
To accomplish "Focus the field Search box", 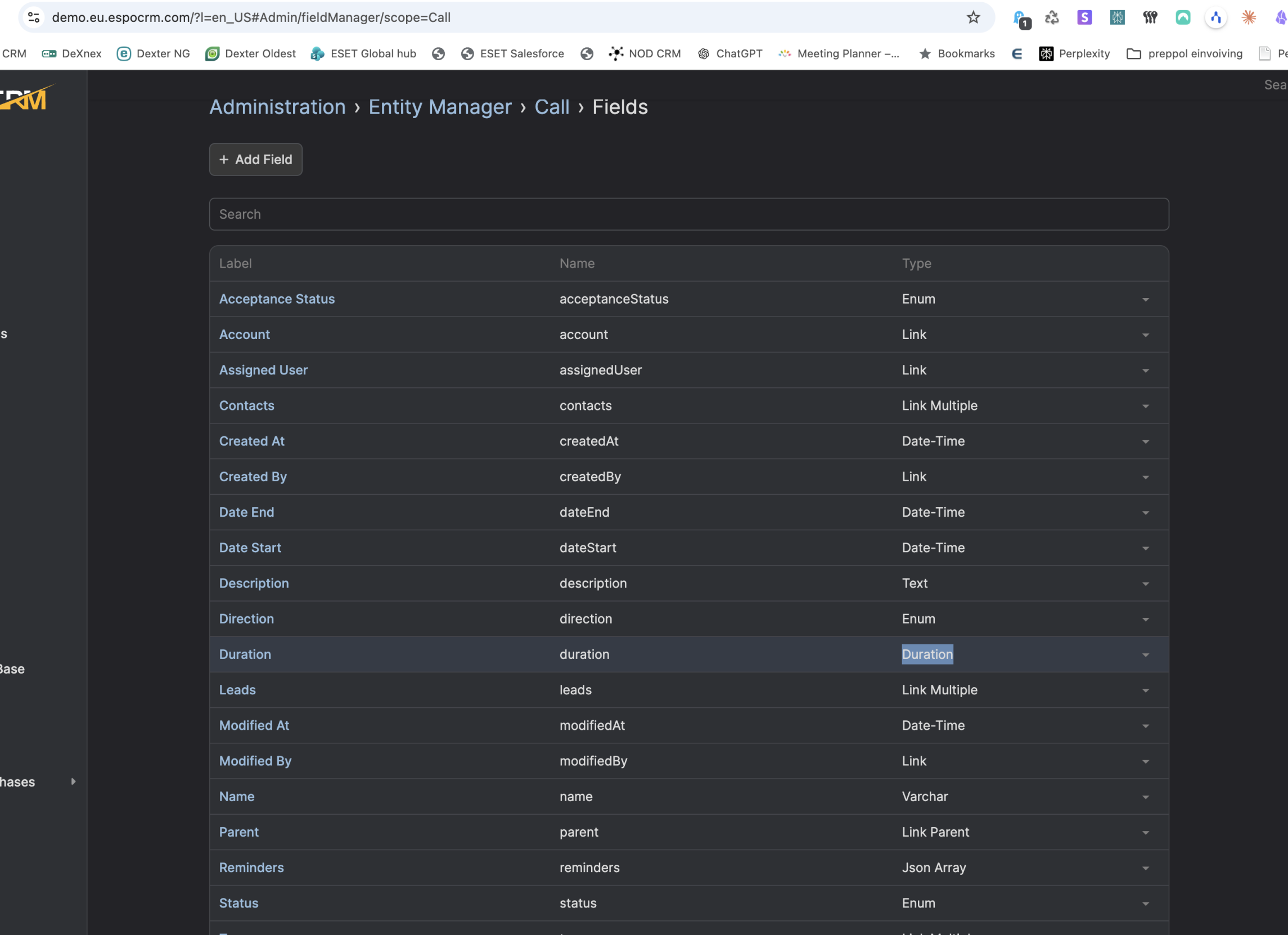I will click(689, 214).
